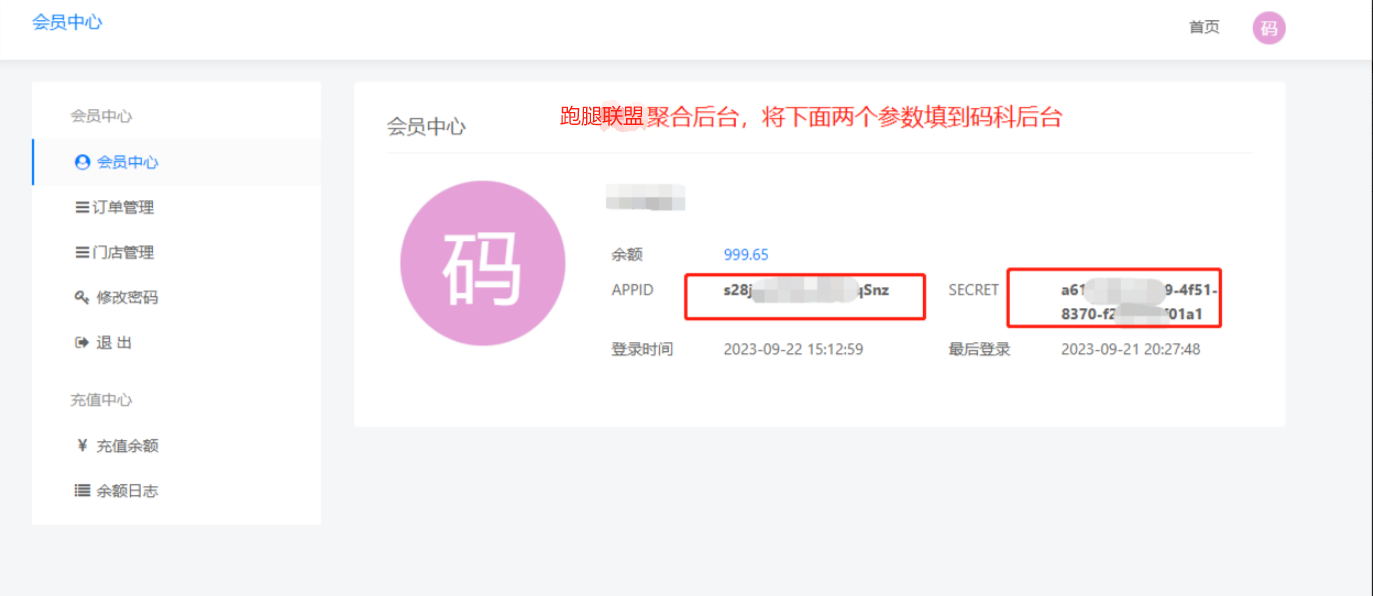Click the list icon beside 门店管理
1373x596 pixels.
tap(82, 253)
